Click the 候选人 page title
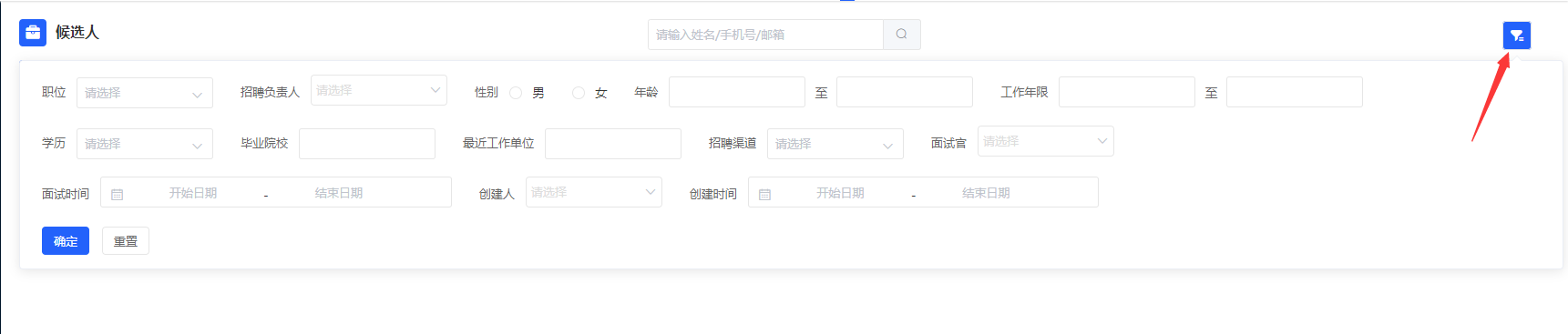 [x=77, y=33]
